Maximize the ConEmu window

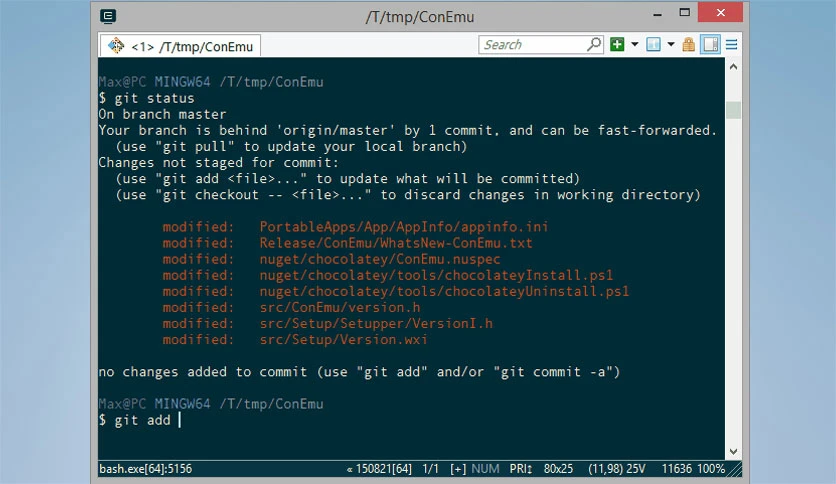tap(685, 13)
